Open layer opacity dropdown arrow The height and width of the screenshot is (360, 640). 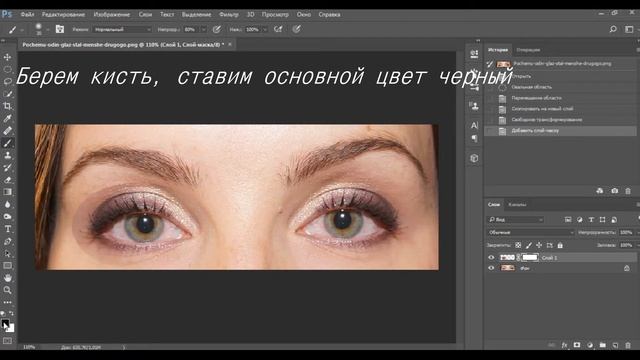point(638,232)
